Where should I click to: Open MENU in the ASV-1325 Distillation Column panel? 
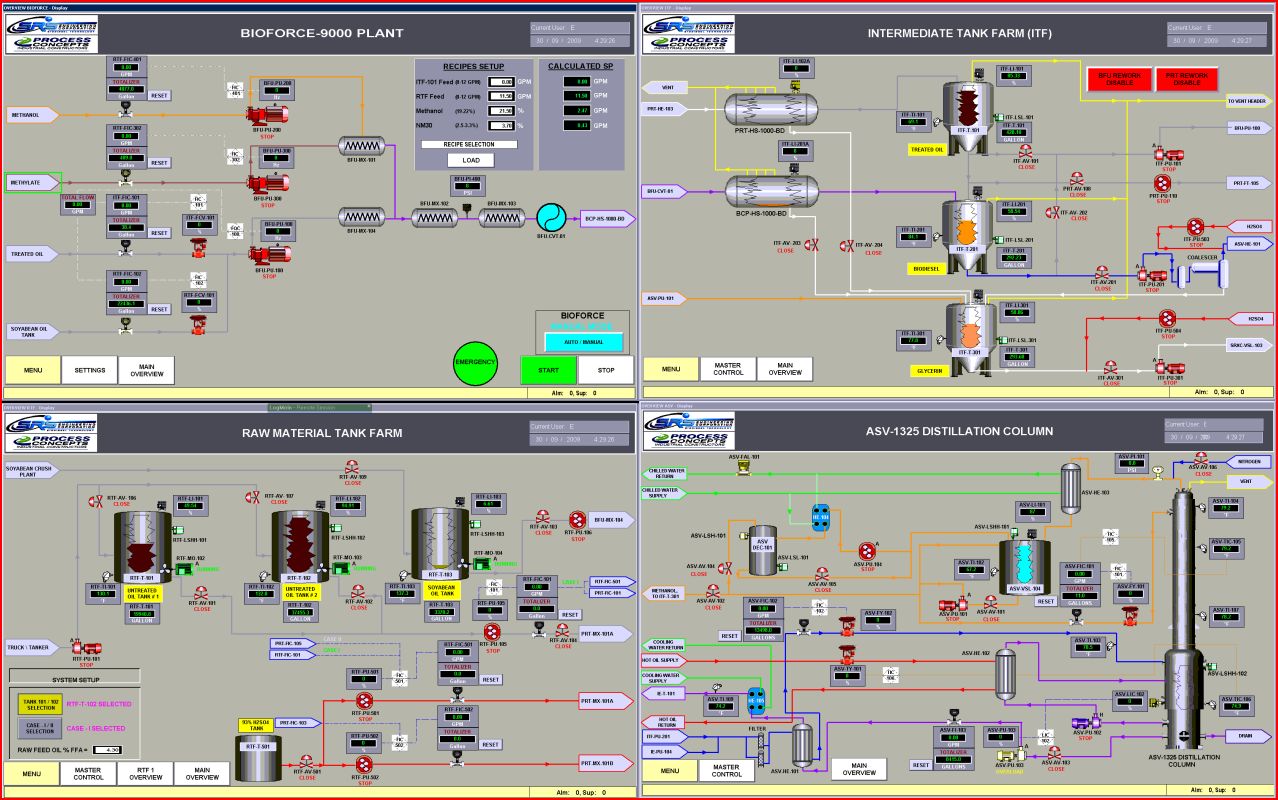click(x=670, y=770)
